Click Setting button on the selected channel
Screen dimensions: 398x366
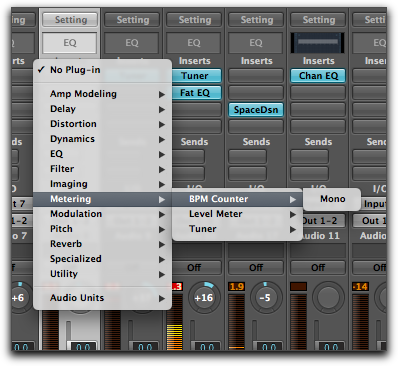pyautogui.click(x=70, y=20)
